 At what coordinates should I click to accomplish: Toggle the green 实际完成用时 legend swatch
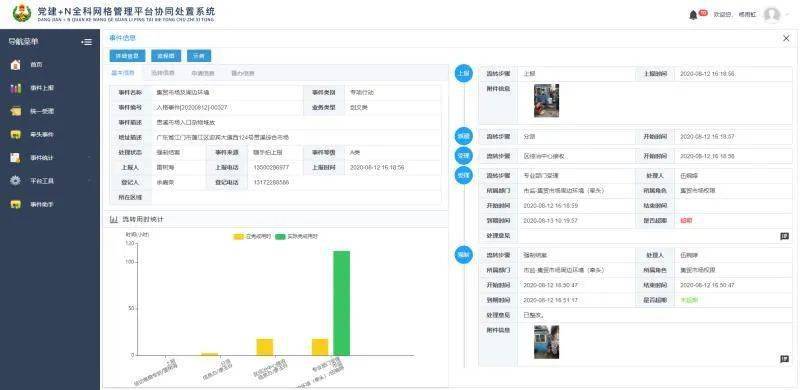click(x=280, y=236)
